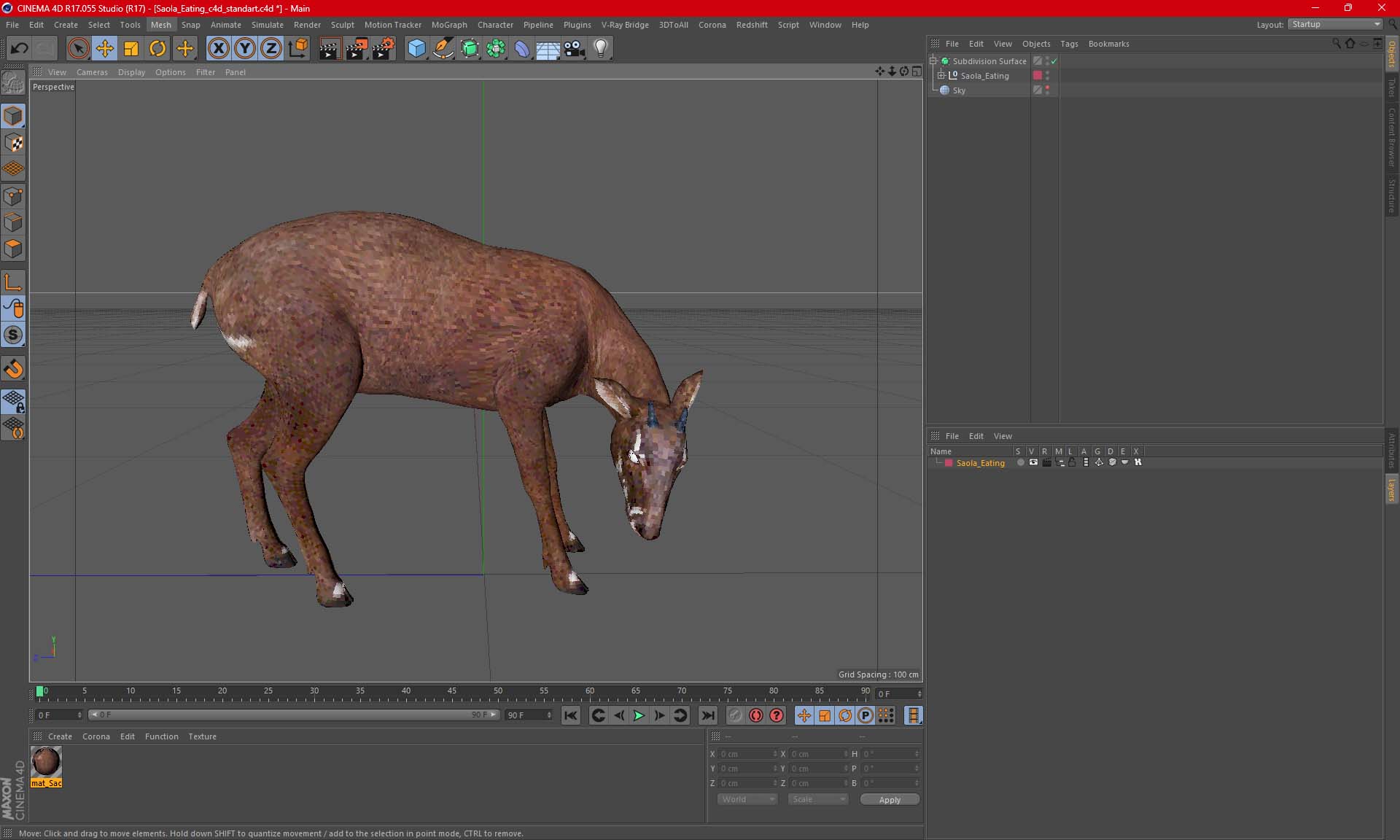Add a Cube primitive object
The width and height of the screenshot is (1400, 840).
(416, 49)
